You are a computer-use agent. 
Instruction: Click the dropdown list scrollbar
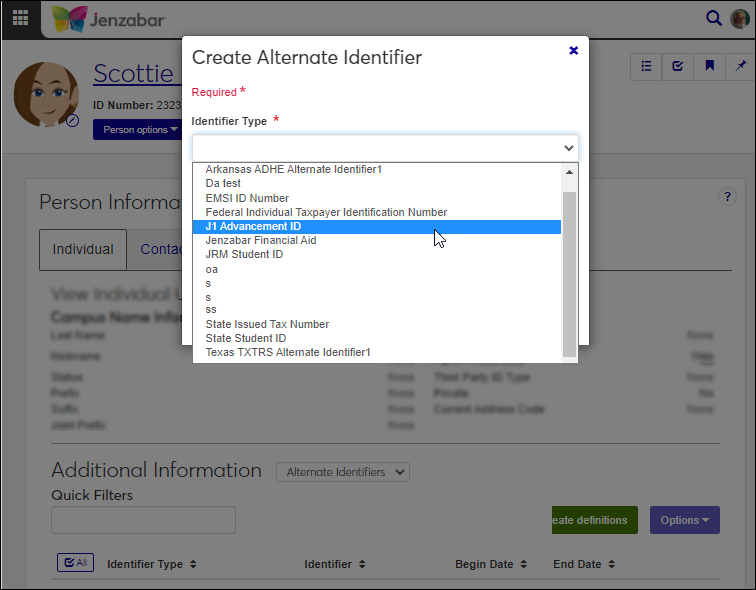[569, 270]
